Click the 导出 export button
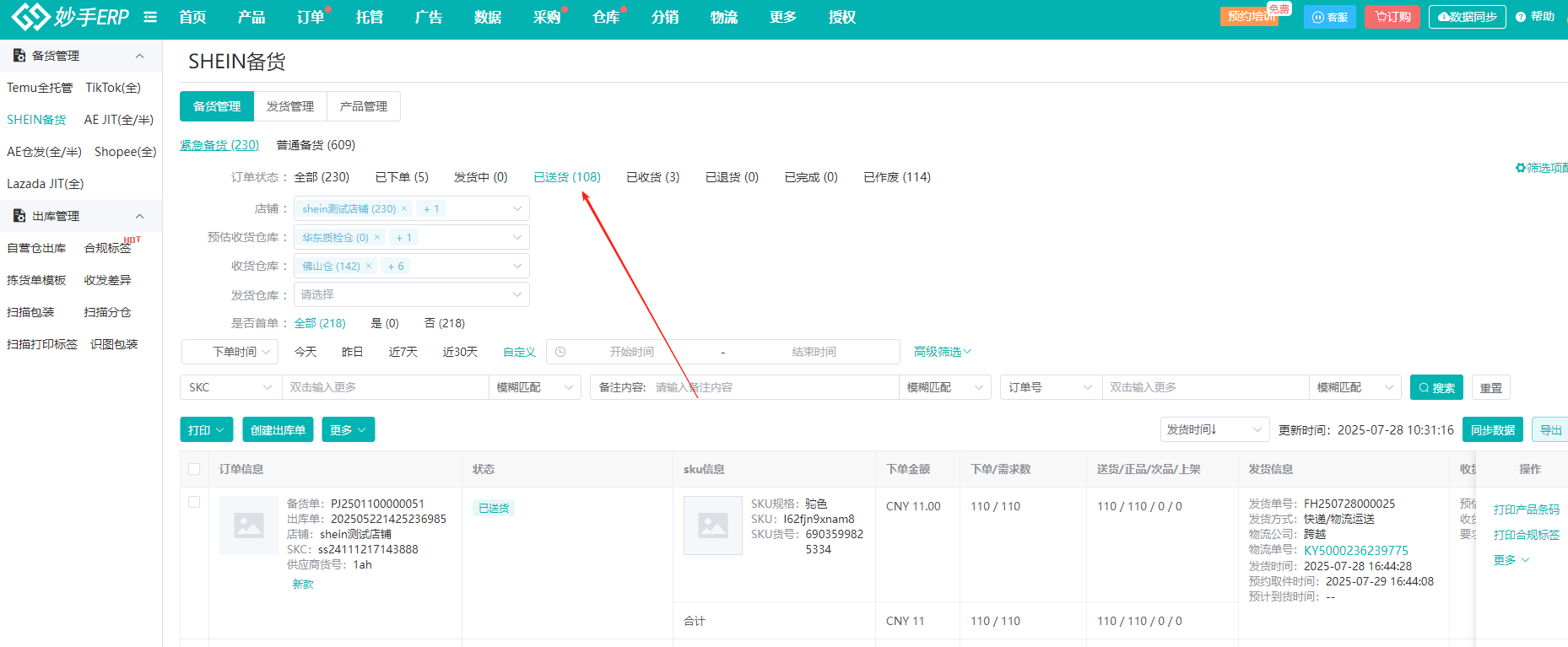Viewport: 1568px width, 647px height. [1549, 429]
